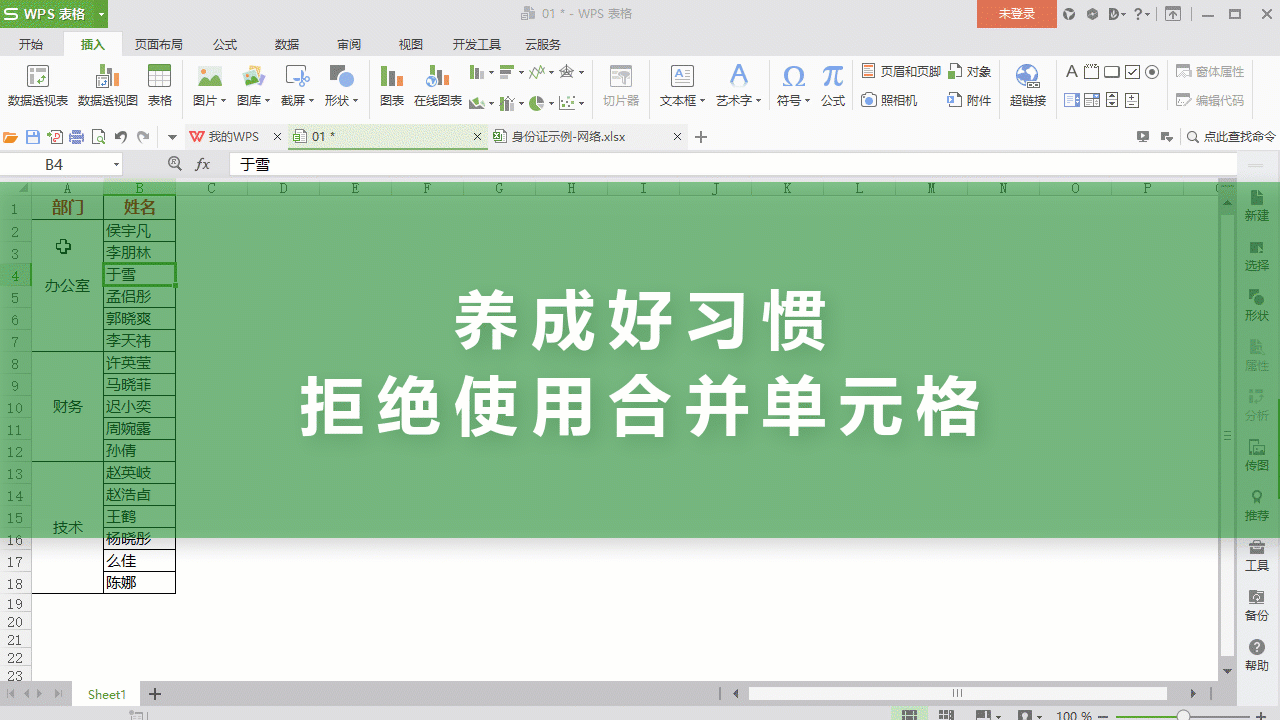This screenshot has width=1280, height=720.
Task: Select cell containing 么佳
Action: (140, 561)
